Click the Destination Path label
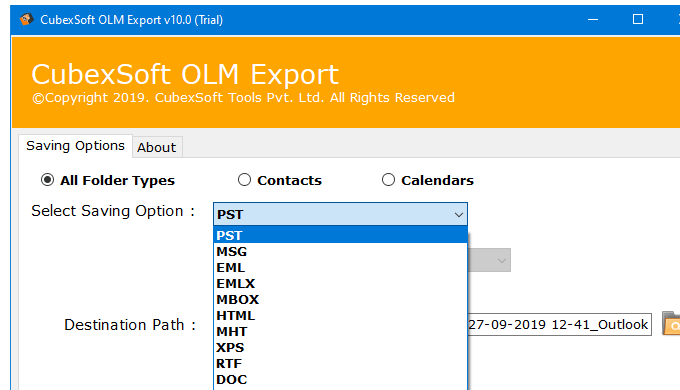The image size is (680, 390). pos(130,324)
